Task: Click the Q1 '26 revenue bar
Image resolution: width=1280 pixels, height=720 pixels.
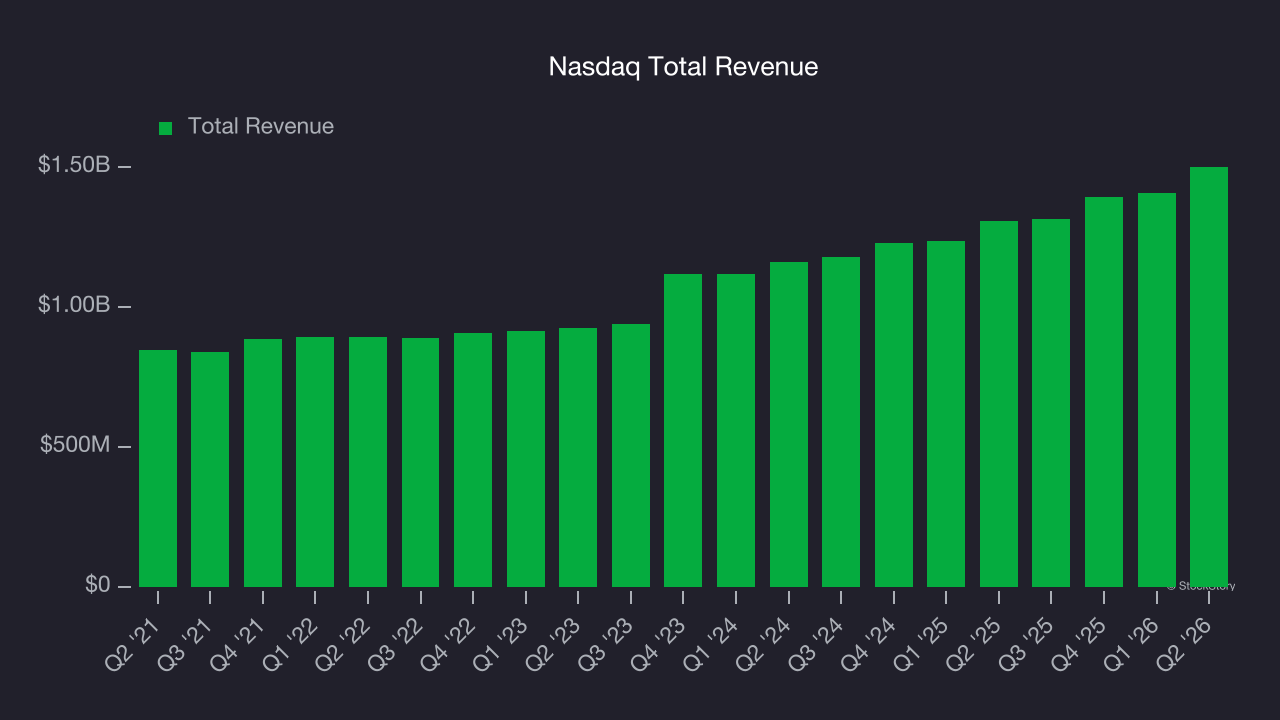Action: (1157, 390)
